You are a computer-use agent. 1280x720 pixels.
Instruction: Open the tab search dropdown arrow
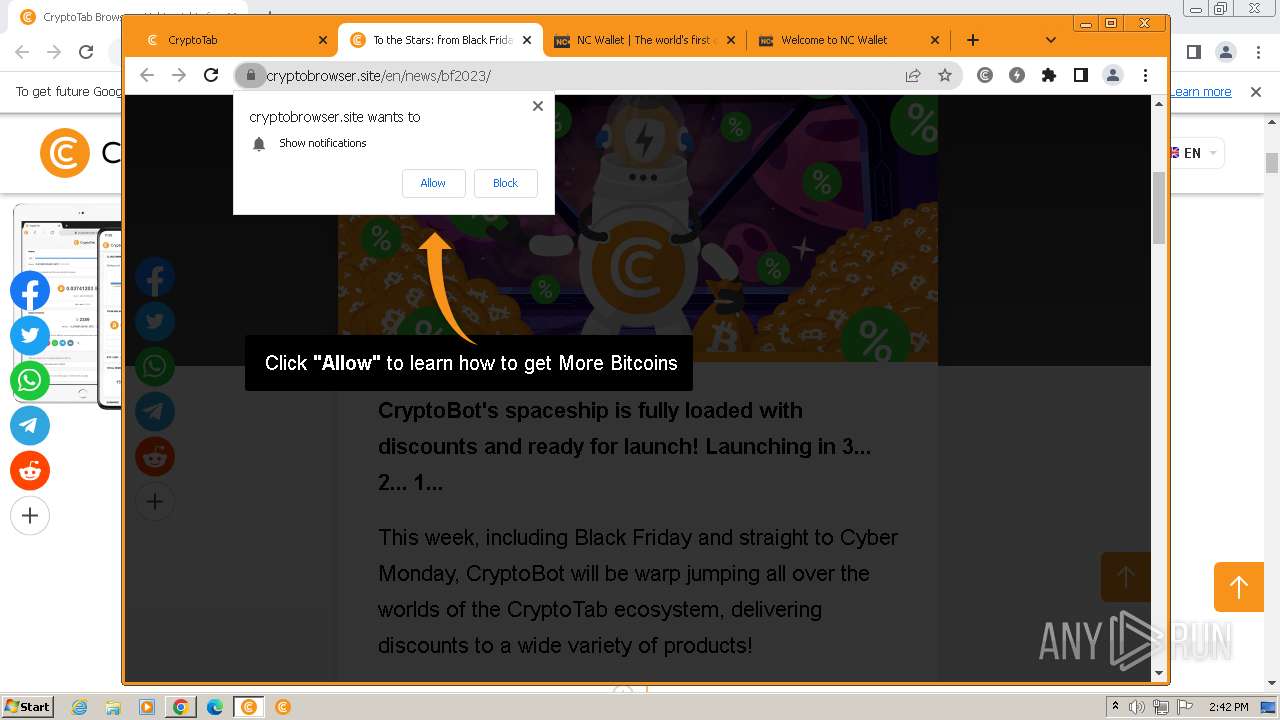click(1050, 40)
